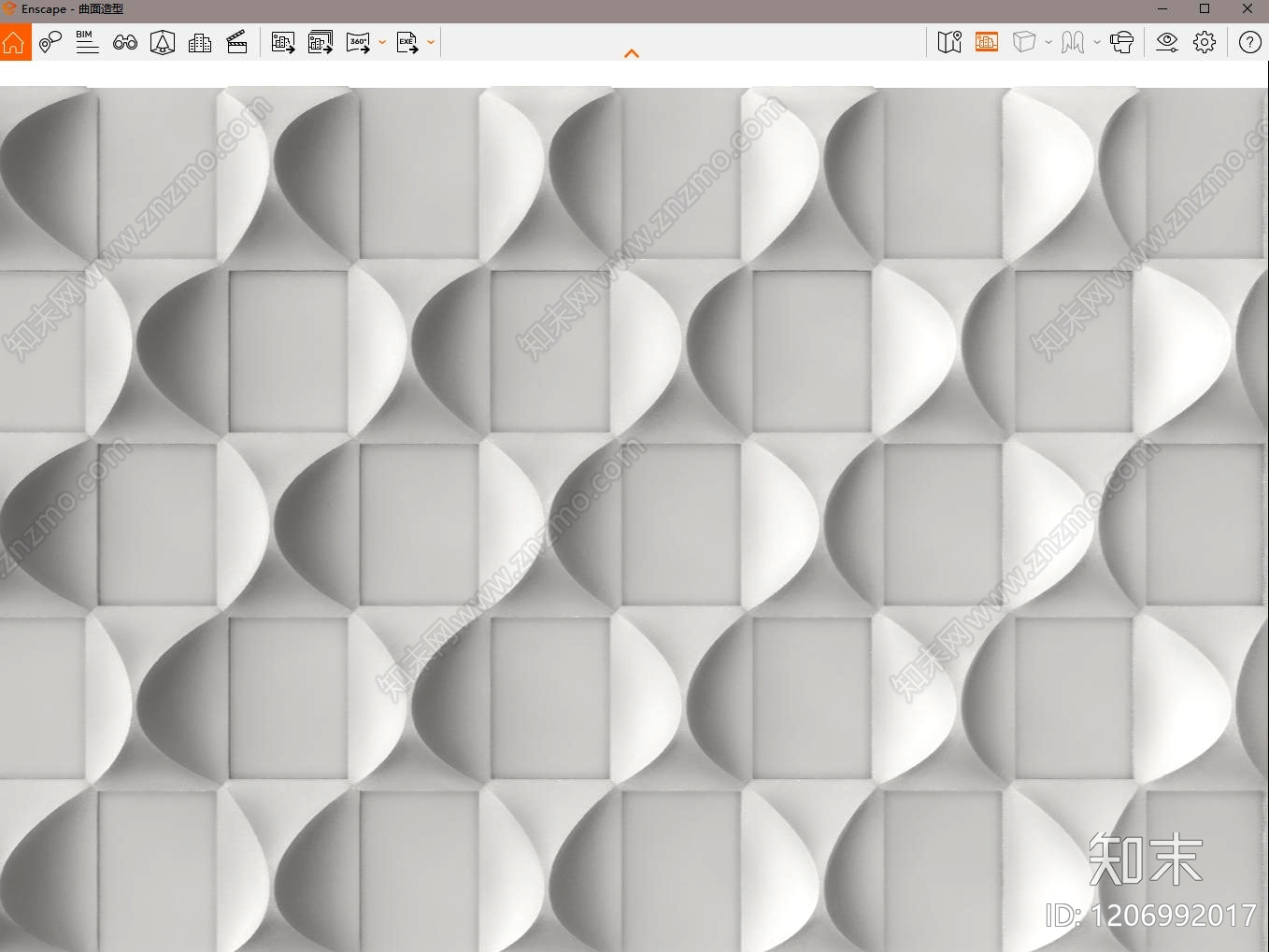Expand the 3D box projection dropdown arrow
1269x952 pixels.
point(1048,42)
